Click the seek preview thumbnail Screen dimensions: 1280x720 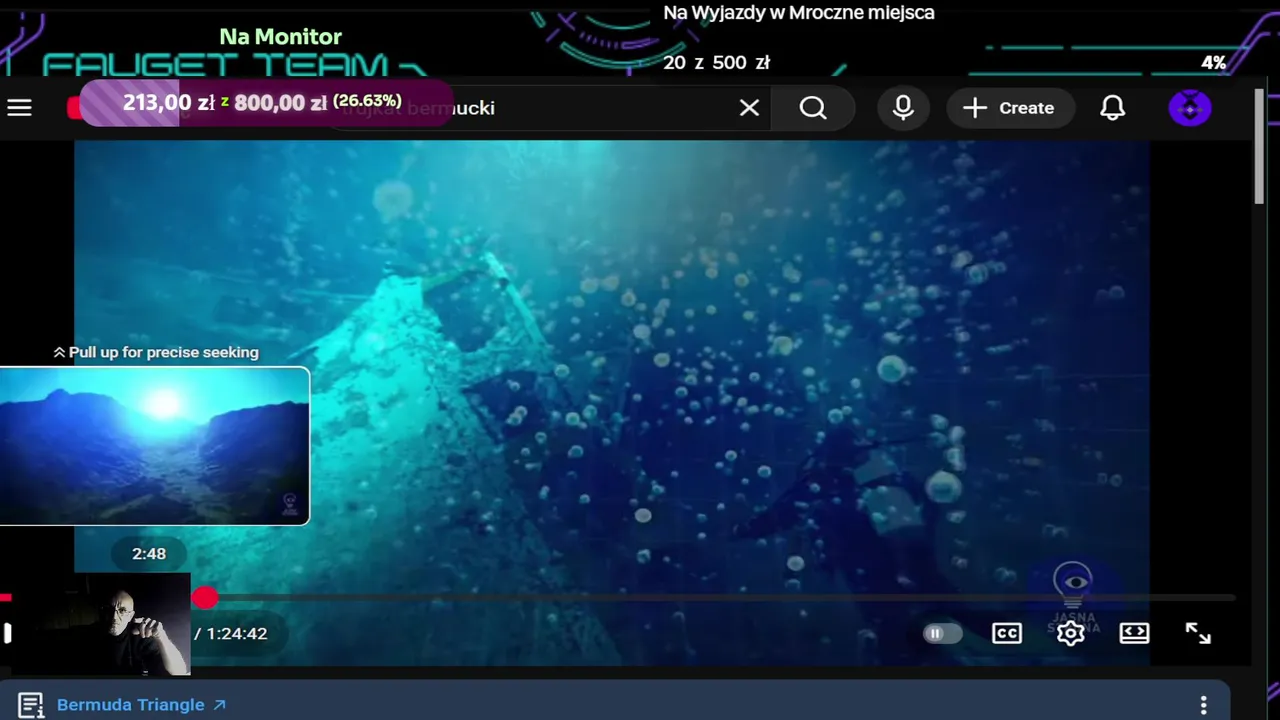coord(155,446)
